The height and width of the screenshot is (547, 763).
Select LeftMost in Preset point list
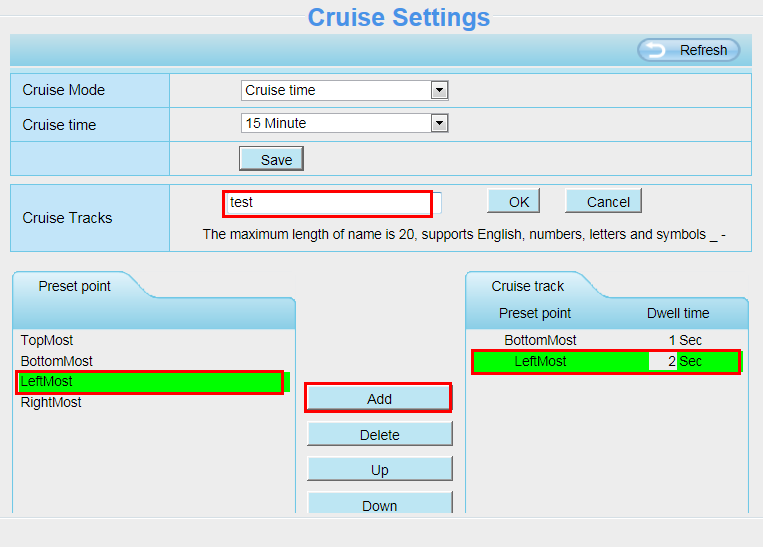(x=154, y=382)
